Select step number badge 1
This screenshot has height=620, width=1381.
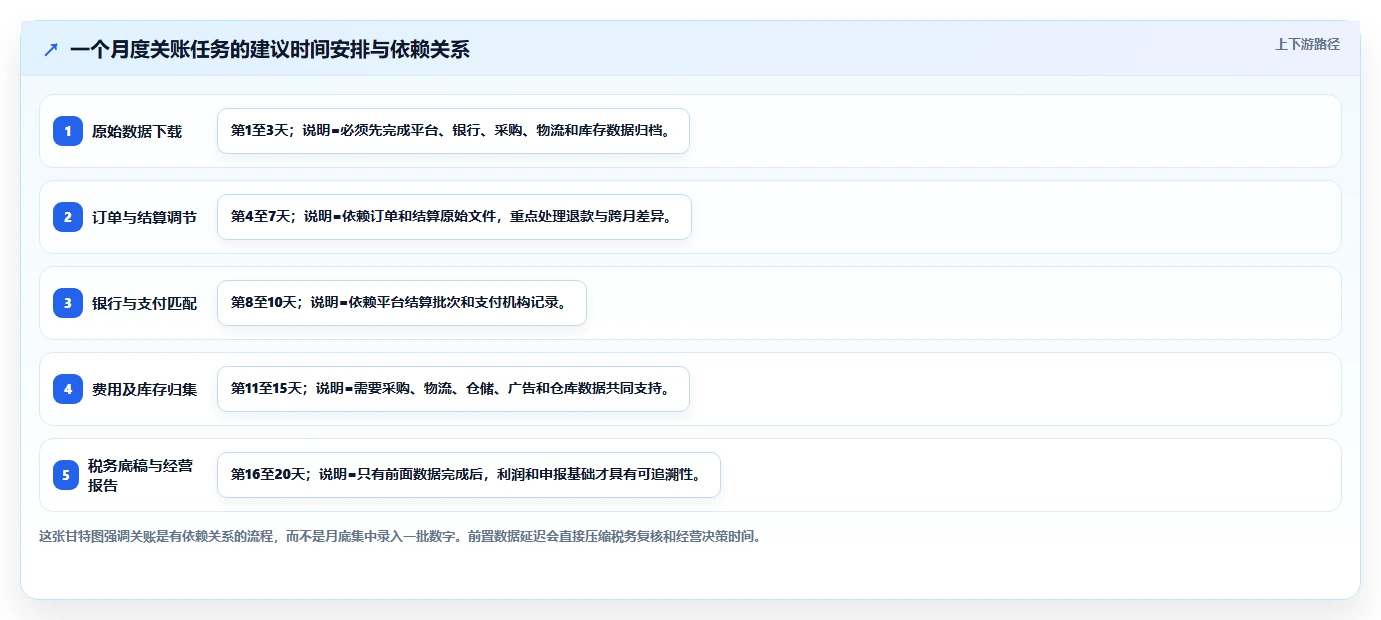tap(68, 131)
